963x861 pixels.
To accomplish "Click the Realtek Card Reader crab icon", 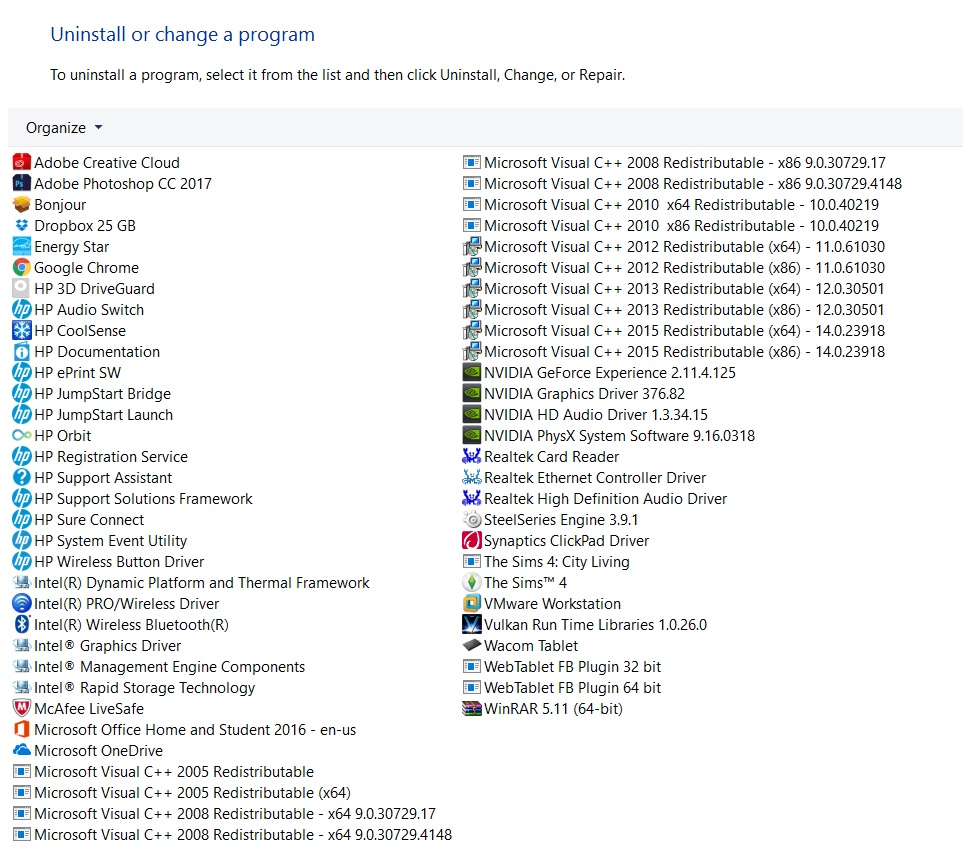I will (x=472, y=456).
